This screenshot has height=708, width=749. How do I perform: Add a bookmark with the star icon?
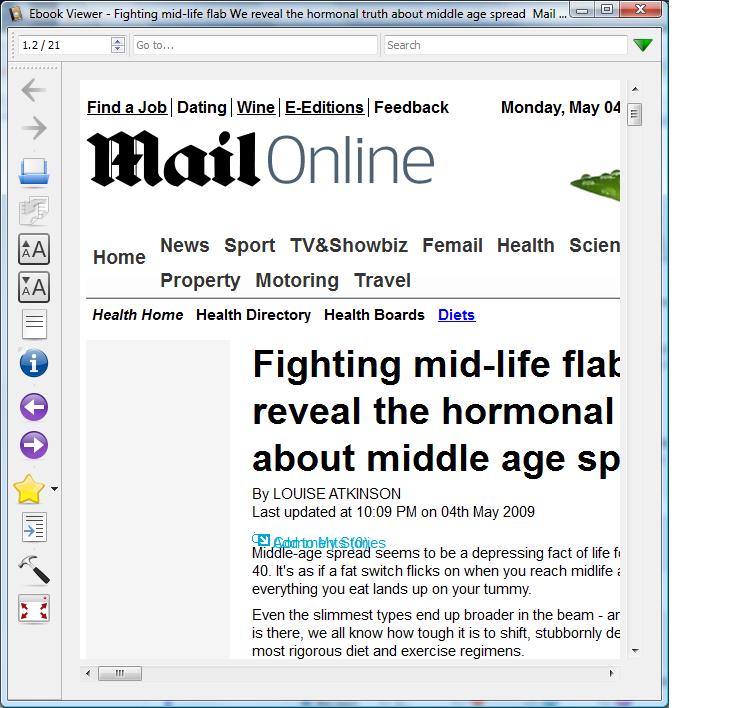pos(29,489)
